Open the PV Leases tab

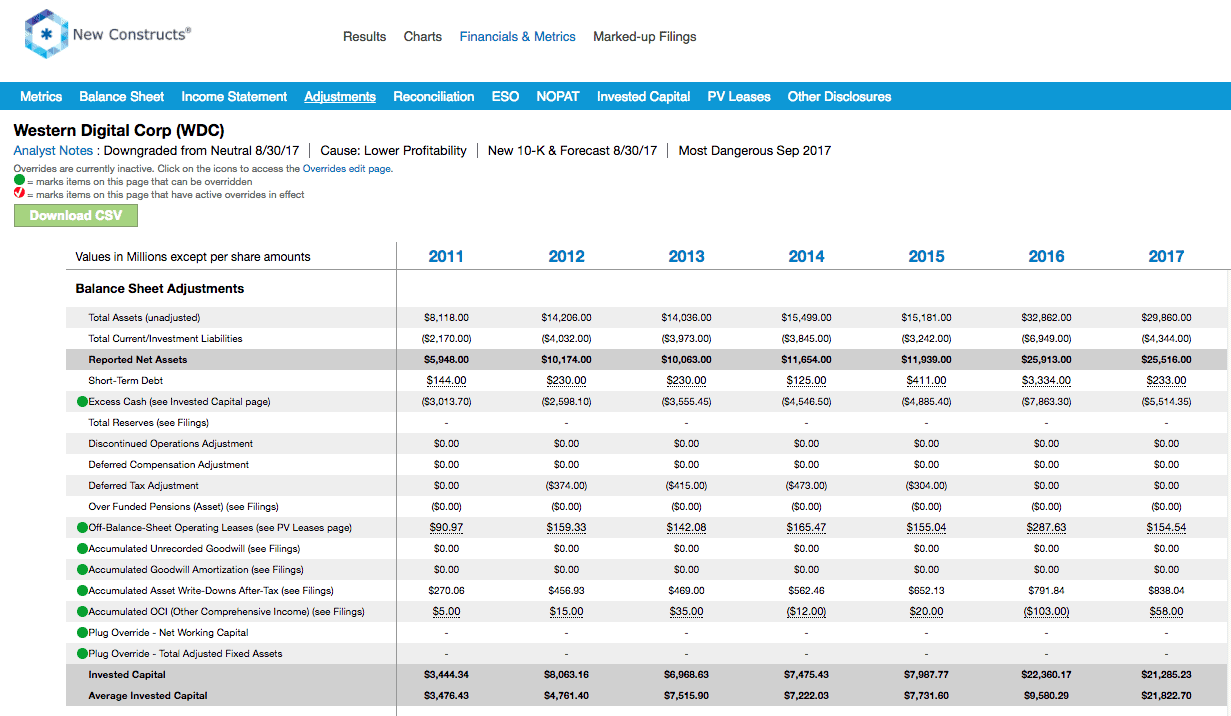pos(739,97)
